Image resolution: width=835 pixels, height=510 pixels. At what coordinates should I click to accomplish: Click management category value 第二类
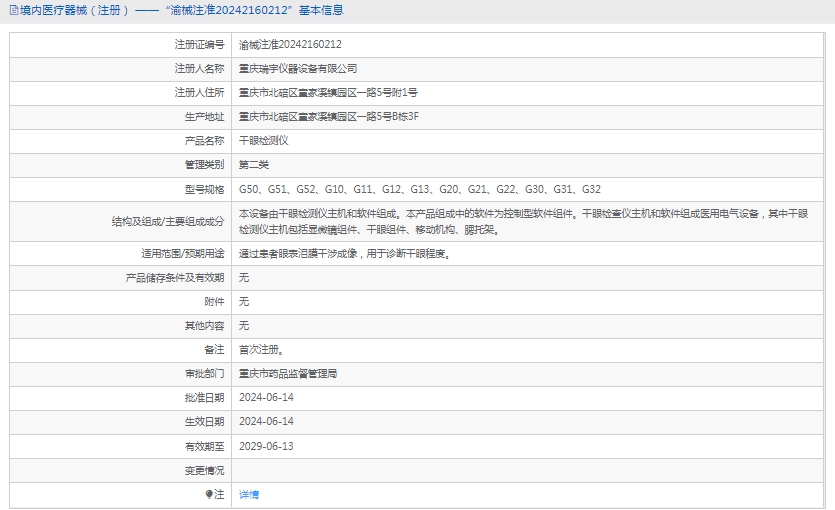click(254, 165)
